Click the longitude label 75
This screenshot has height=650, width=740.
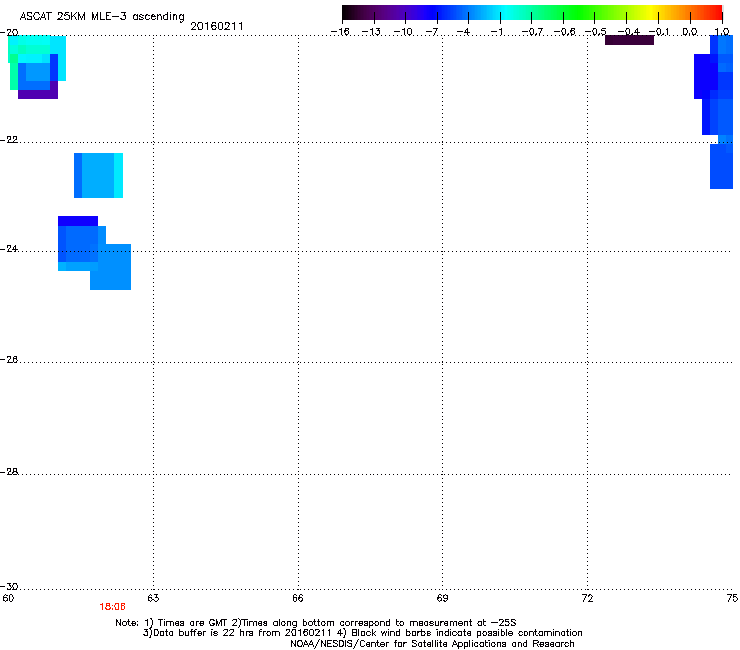coord(732,598)
